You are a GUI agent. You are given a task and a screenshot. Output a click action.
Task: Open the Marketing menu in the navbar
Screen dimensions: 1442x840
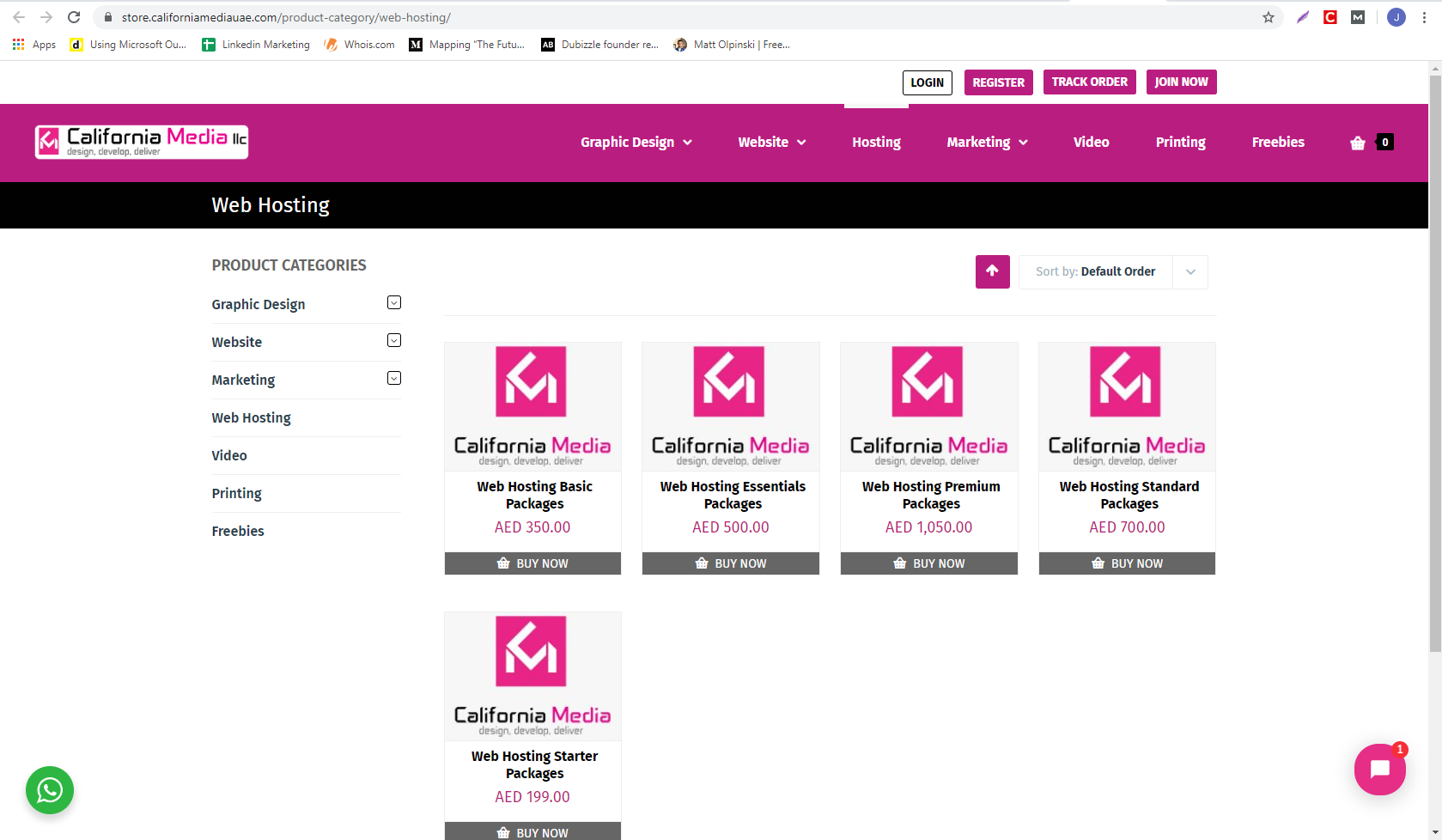pyautogui.click(x=987, y=143)
